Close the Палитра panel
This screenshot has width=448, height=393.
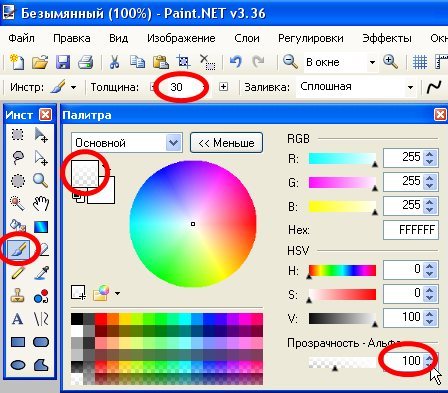point(440,115)
